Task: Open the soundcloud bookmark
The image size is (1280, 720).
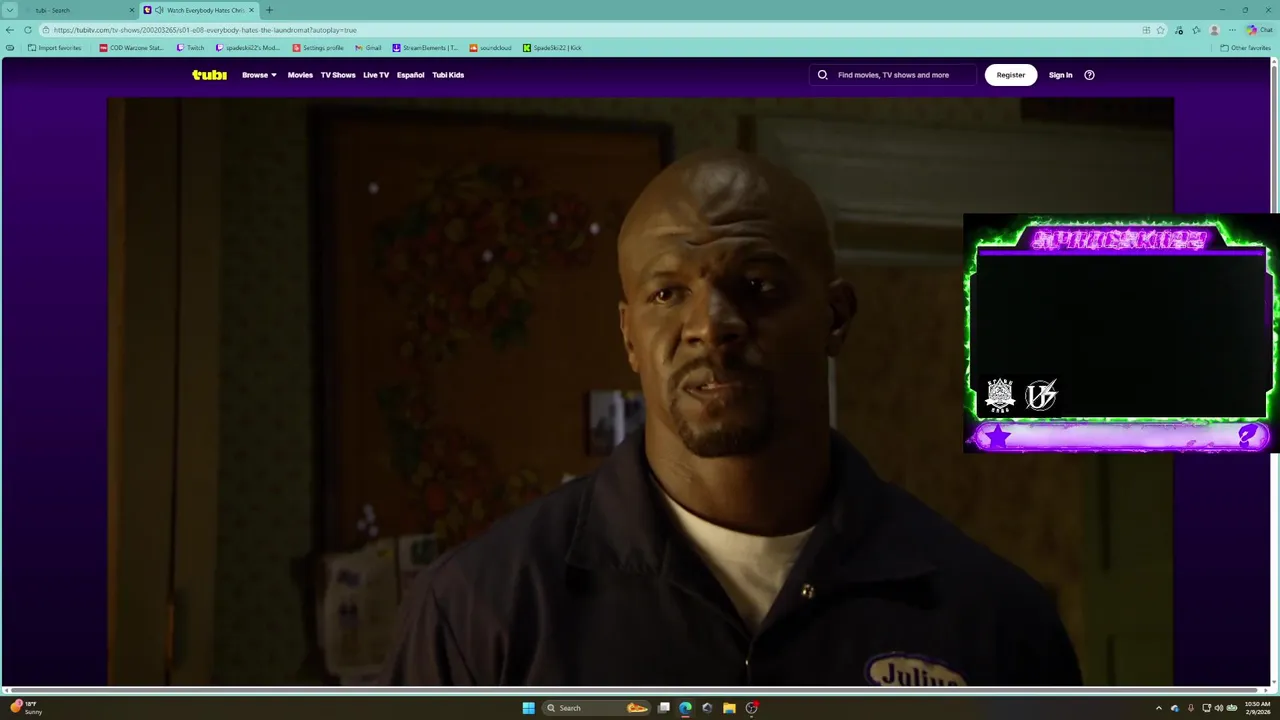Action: pos(490,48)
